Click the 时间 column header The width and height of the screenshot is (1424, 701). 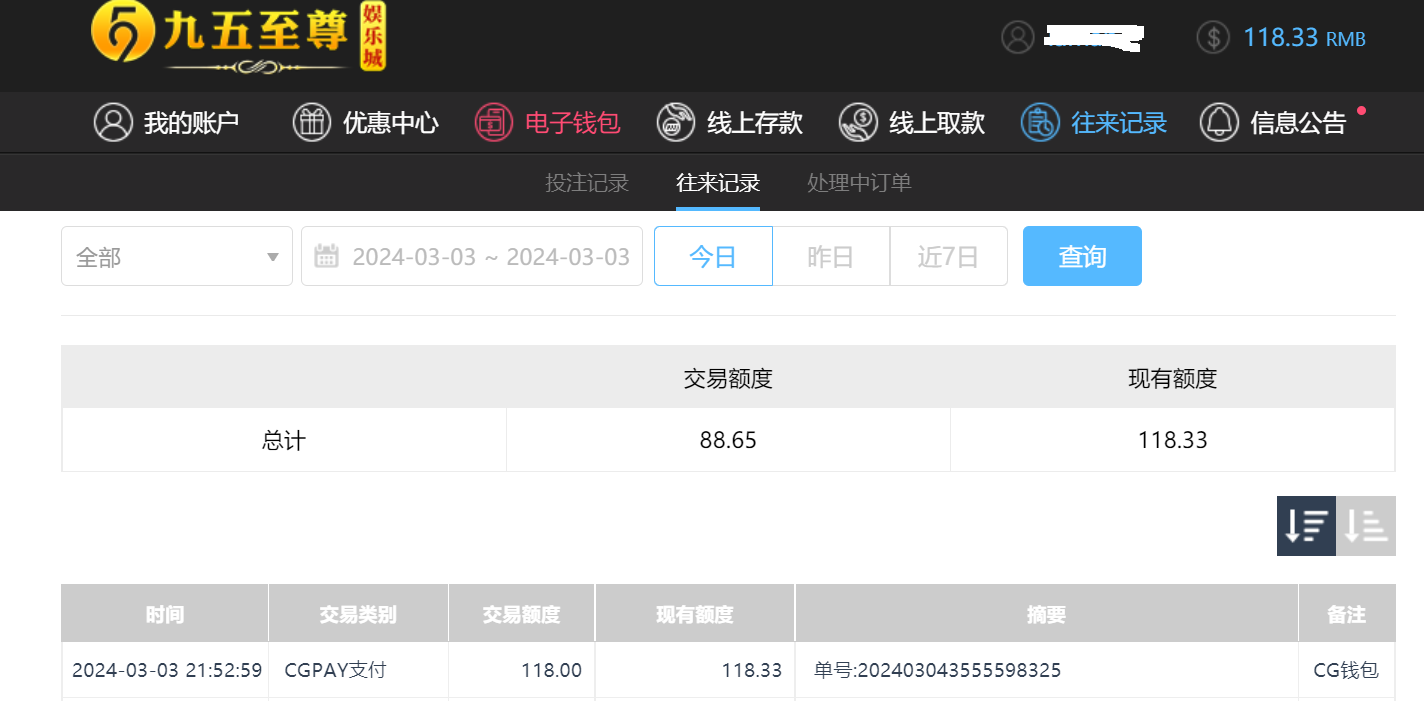click(x=165, y=613)
